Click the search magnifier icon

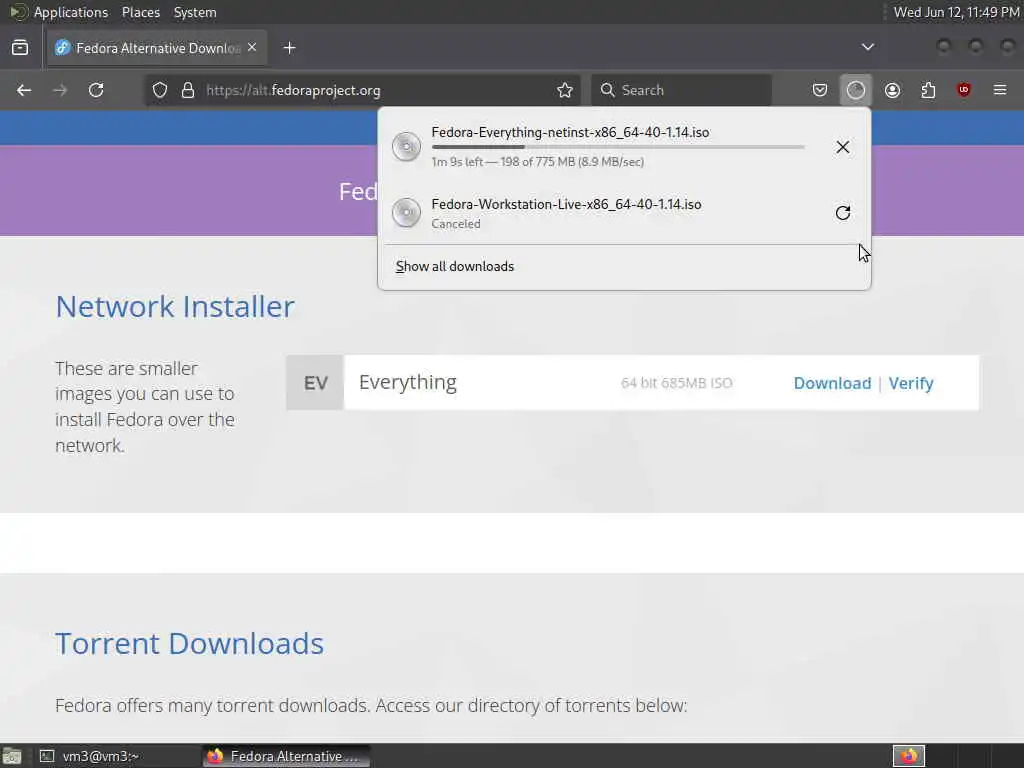coord(607,90)
